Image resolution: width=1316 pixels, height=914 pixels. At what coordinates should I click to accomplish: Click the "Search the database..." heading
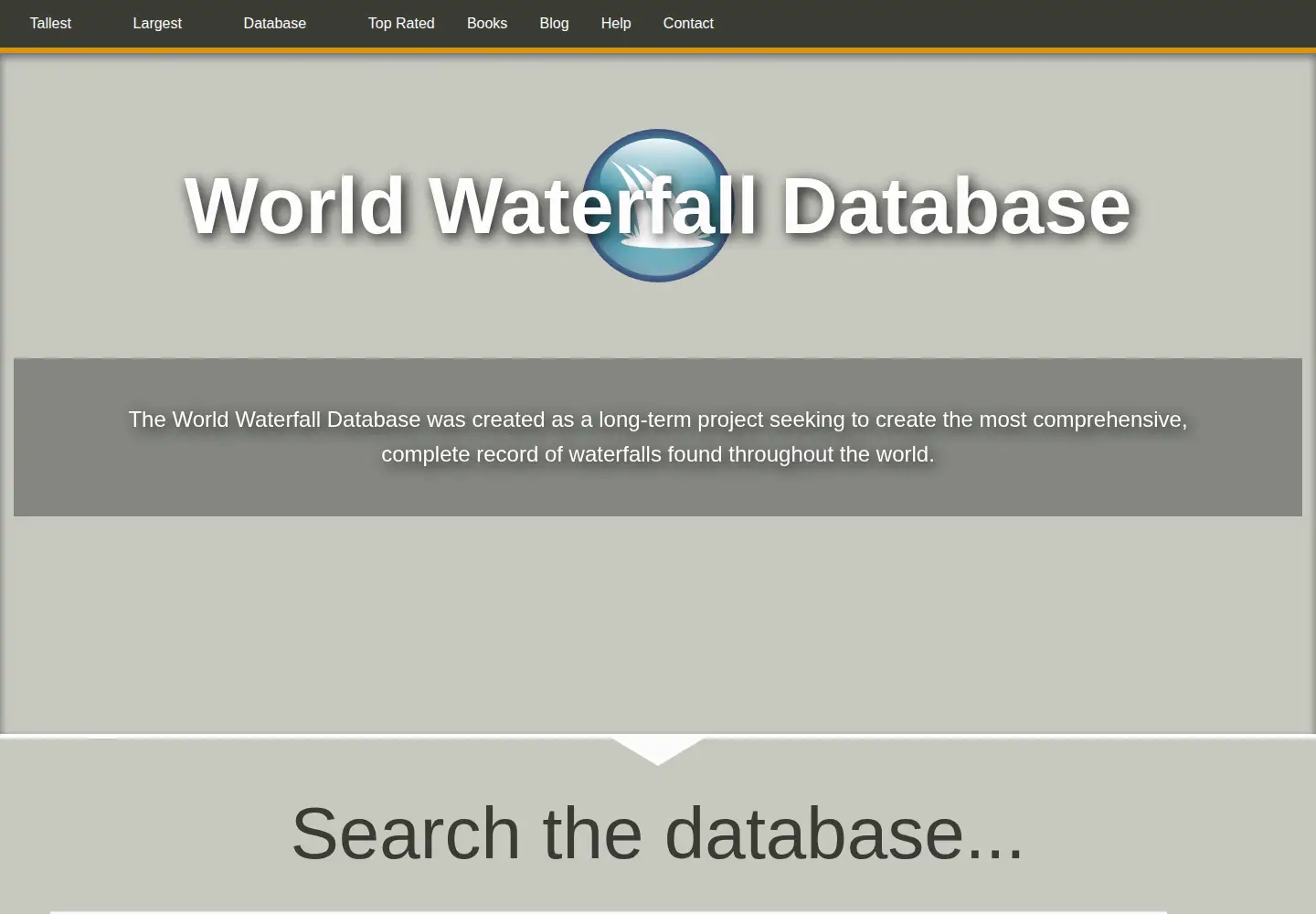click(658, 833)
